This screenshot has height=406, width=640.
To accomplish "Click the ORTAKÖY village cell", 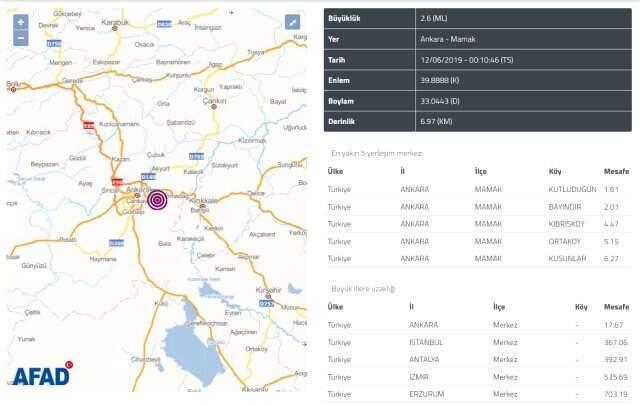I will click(x=564, y=242).
